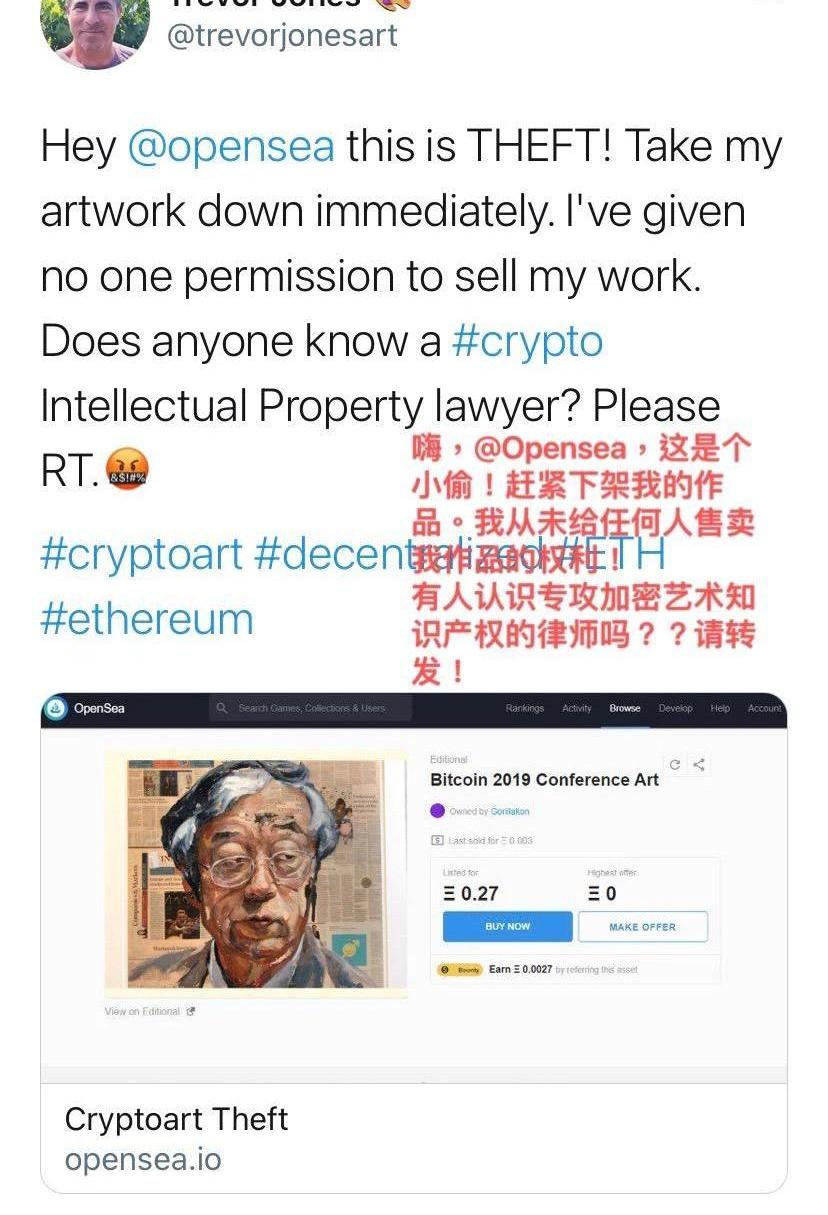Click the BUY NOW button
The width and height of the screenshot is (828, 1215).
pyautogui.click(x=508, y=927)
